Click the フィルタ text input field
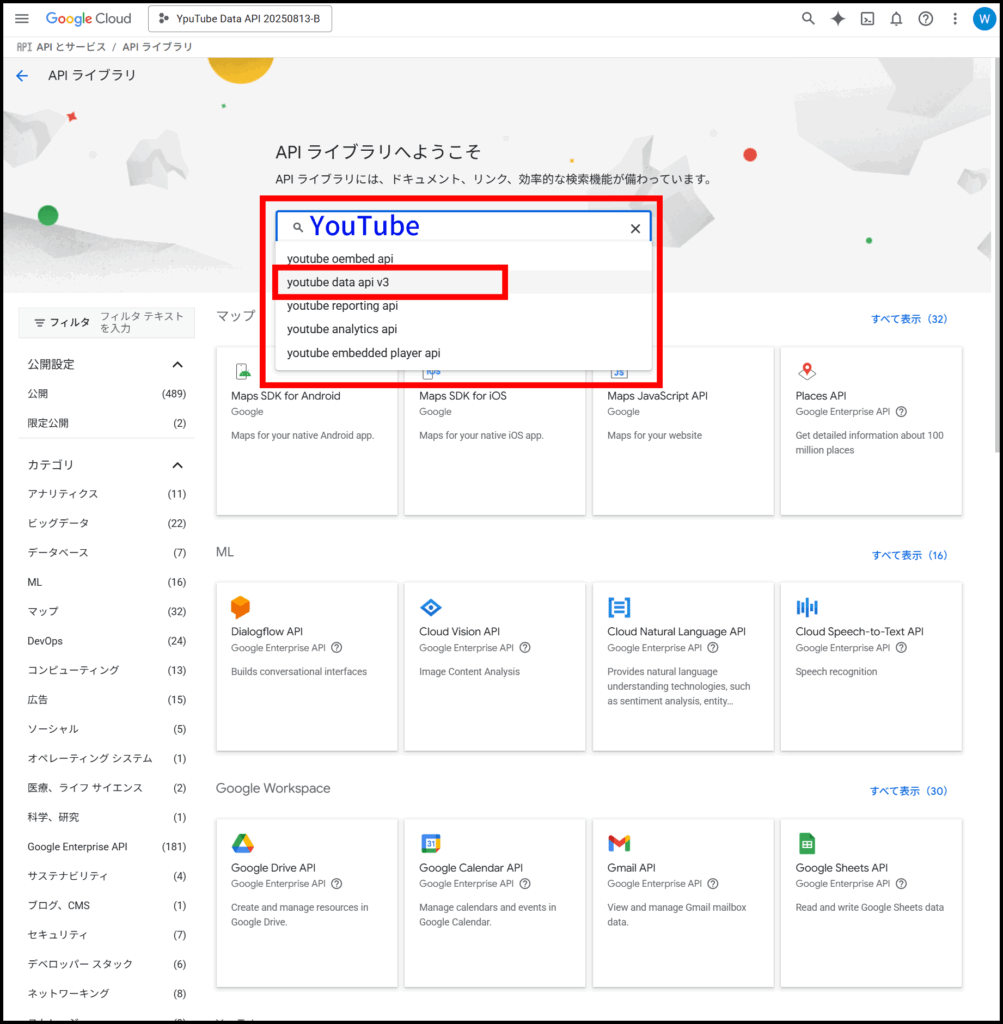The height and width of the screenshot is (1024, 1003). click(144, 322)
